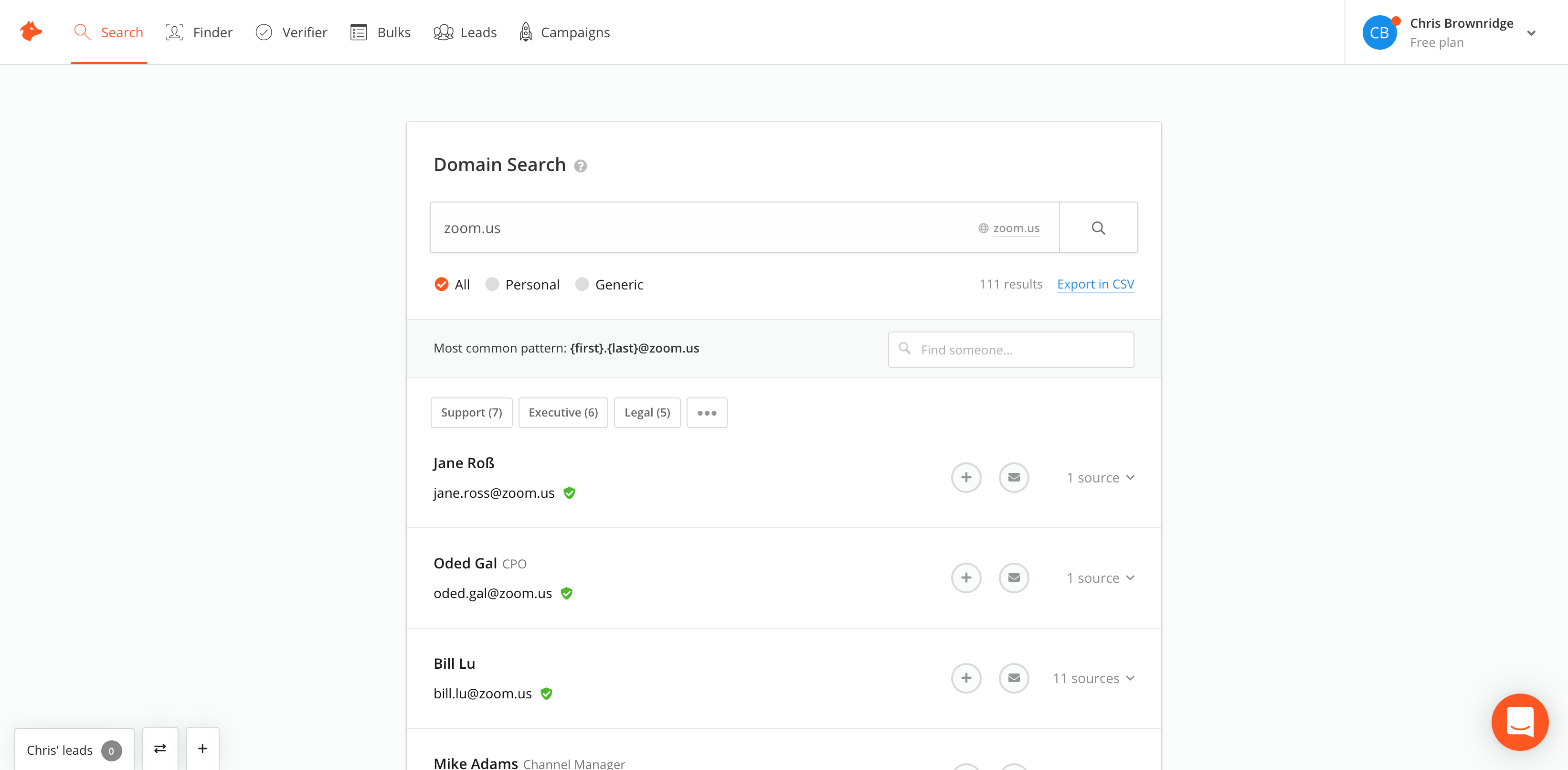Viewport: 1568px width, 770px height.
Task: Click verified shield next to bill.lu@zoom.us
Action: pyautogui.click(x=547, y=694)
